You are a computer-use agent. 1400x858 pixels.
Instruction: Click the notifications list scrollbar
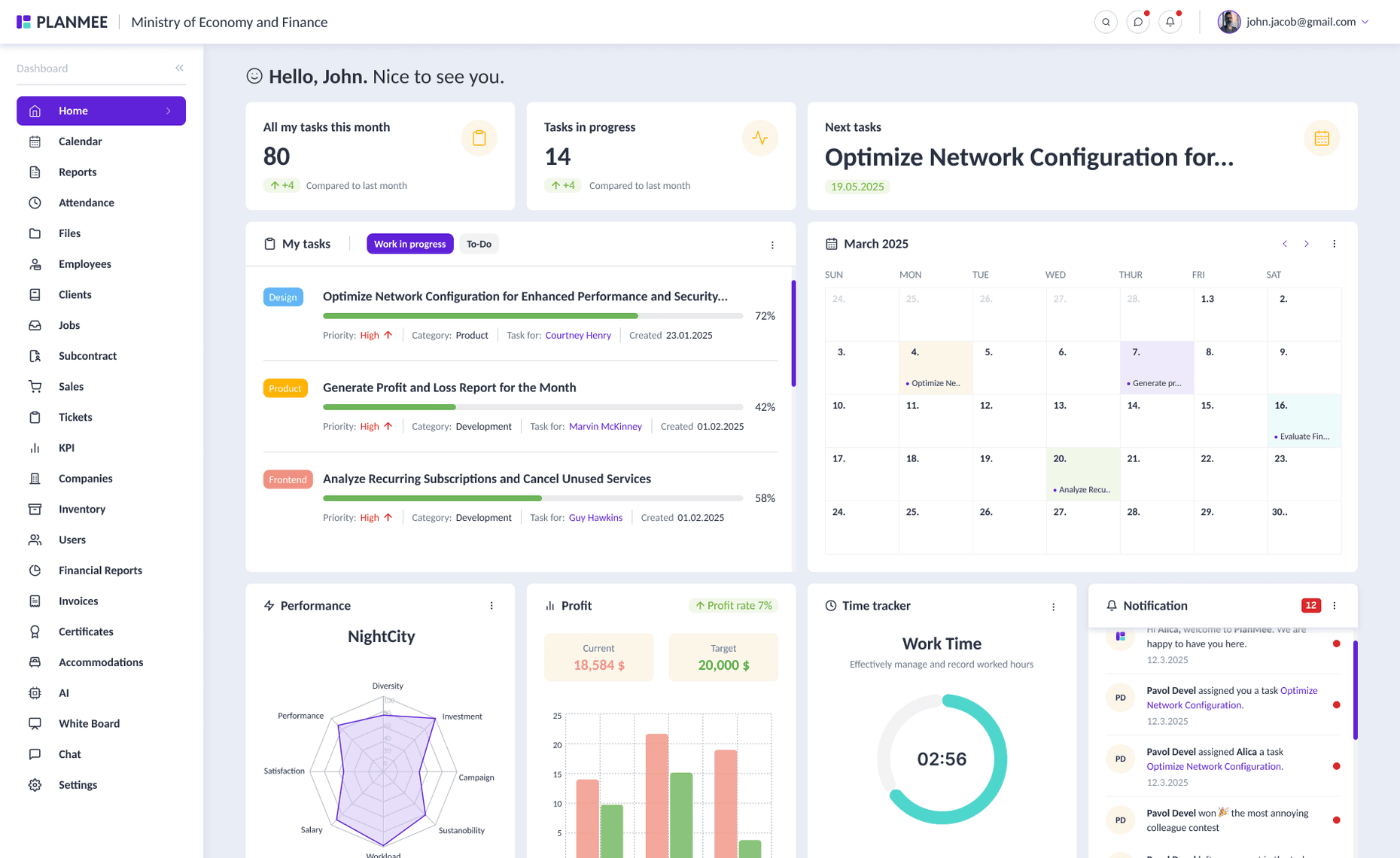click(1356, 690)
